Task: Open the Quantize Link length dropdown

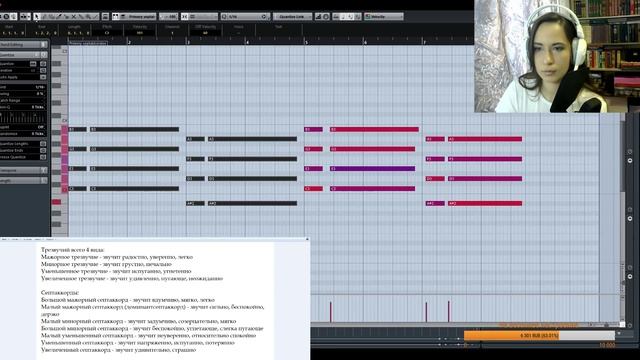Action: pos(293,17)
